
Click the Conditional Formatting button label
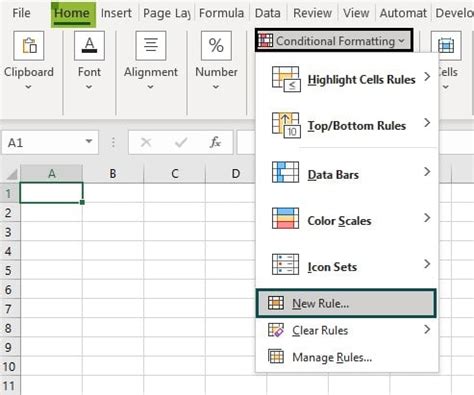click(335, 41)
